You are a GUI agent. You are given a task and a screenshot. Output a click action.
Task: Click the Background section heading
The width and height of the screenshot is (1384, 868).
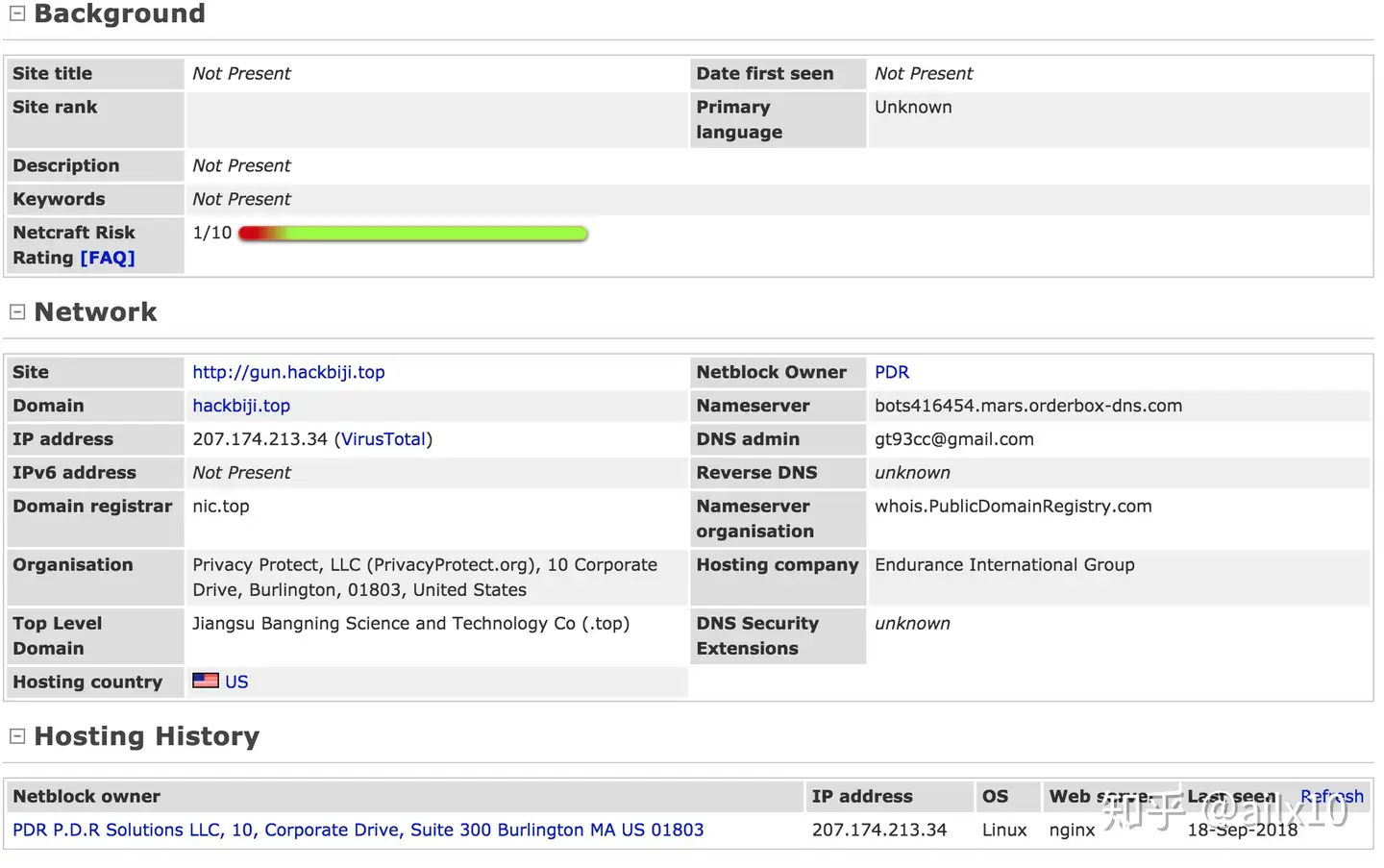coord(119,13)
